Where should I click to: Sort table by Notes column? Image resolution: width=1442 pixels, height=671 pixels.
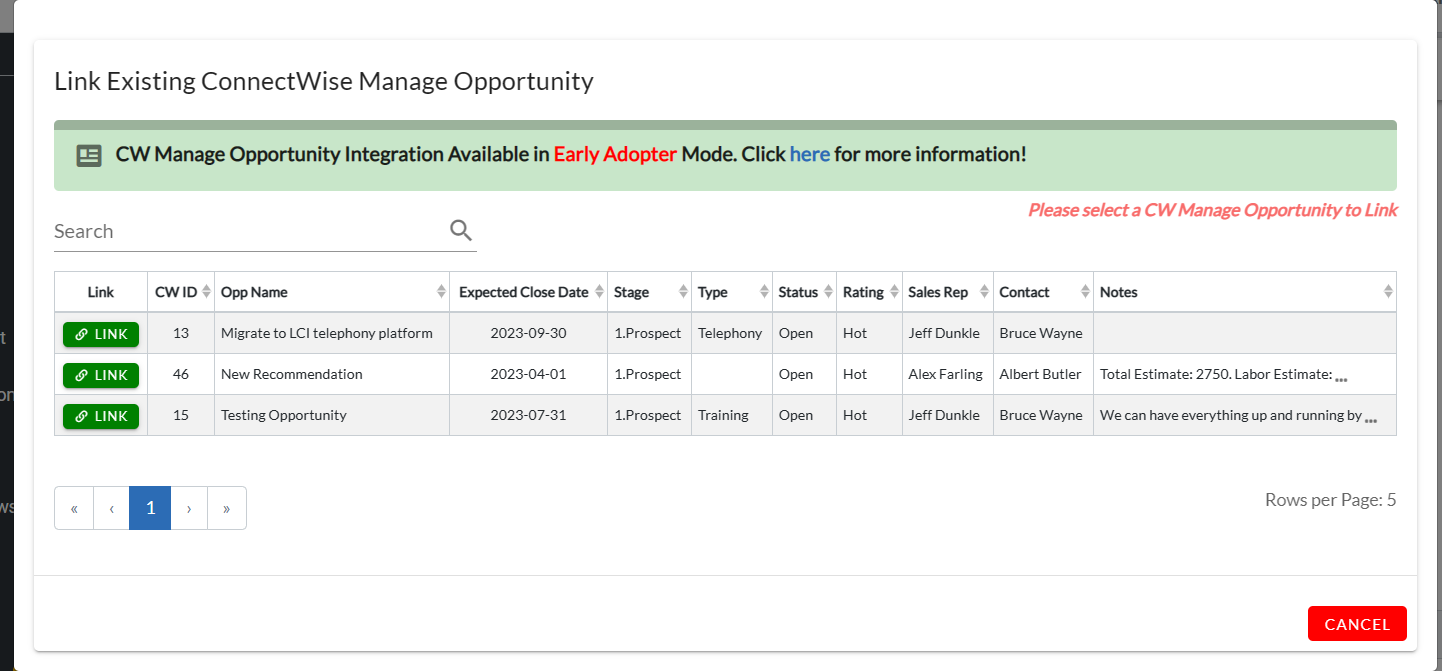1245,292
